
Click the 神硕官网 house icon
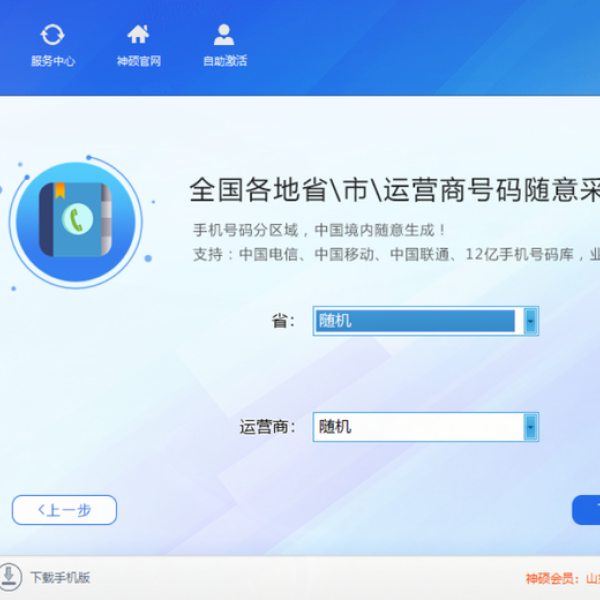pyautogui.click(x=138, y=34)
